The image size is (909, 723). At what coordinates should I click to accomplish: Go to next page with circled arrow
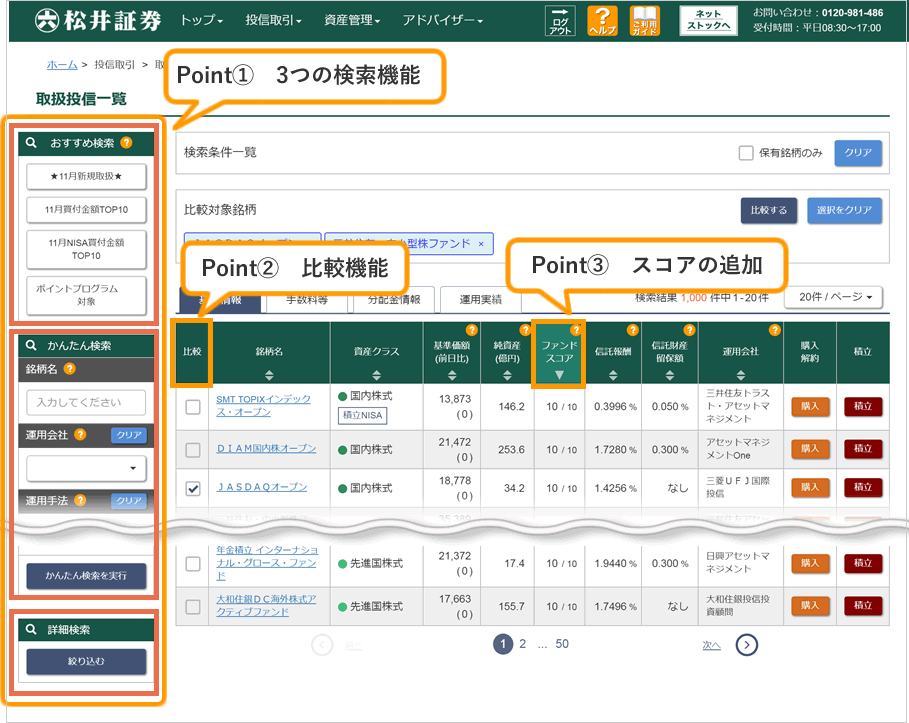point(747,645)
